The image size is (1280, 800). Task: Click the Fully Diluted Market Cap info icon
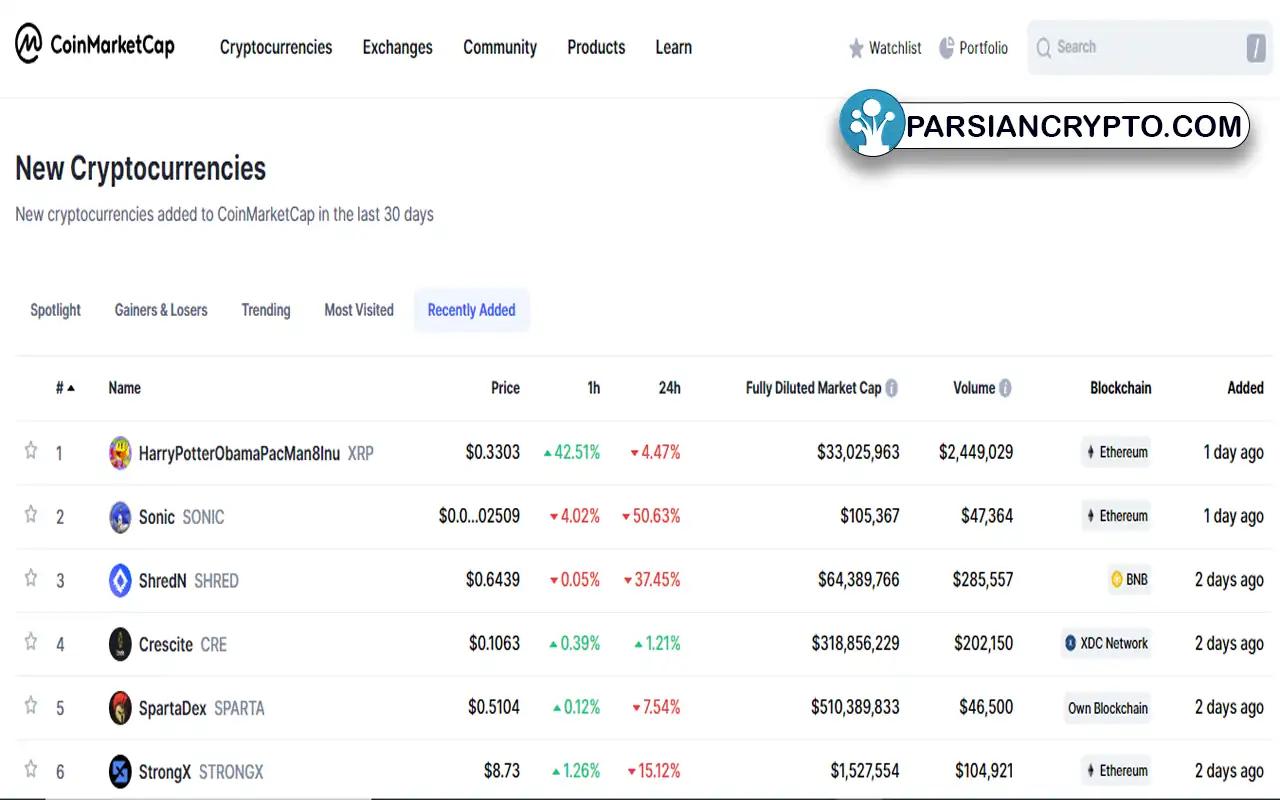[x=891, y=388]
